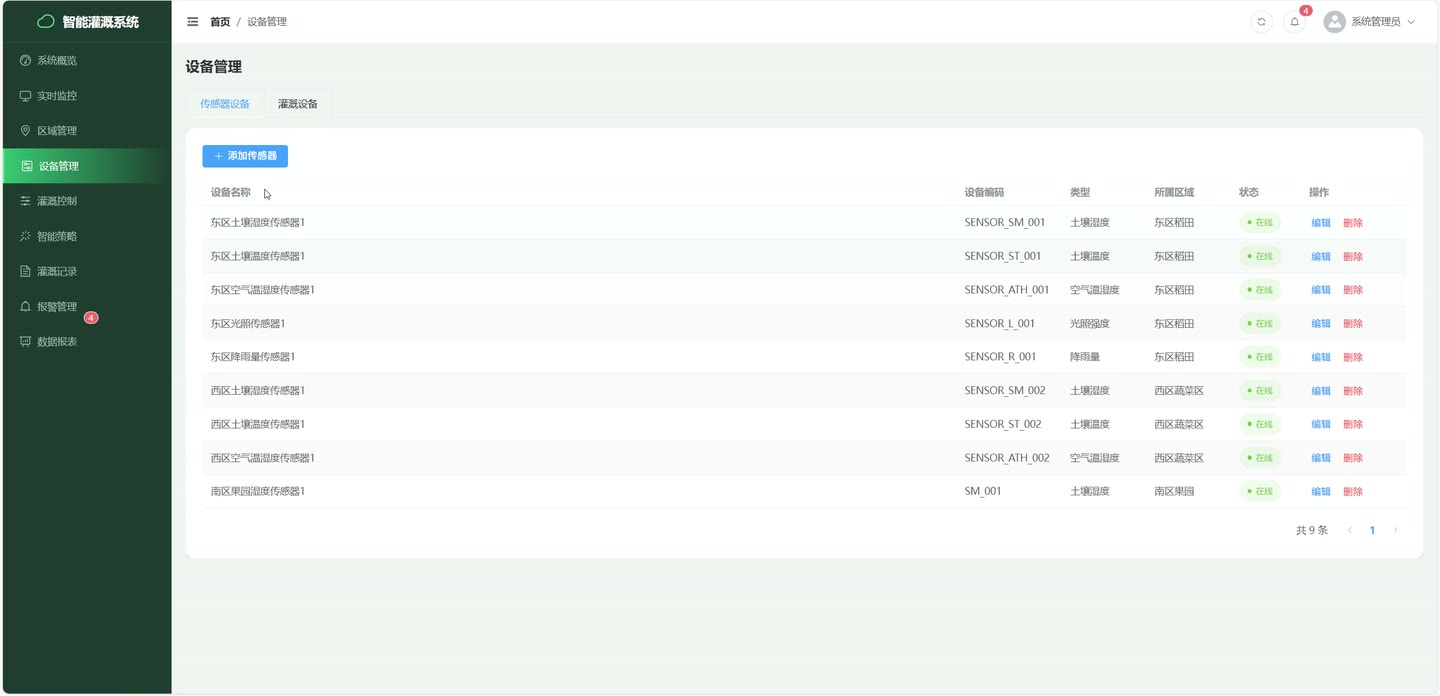
Task: Go to previous page arrow in pagination
Action: coord(1349,530)
